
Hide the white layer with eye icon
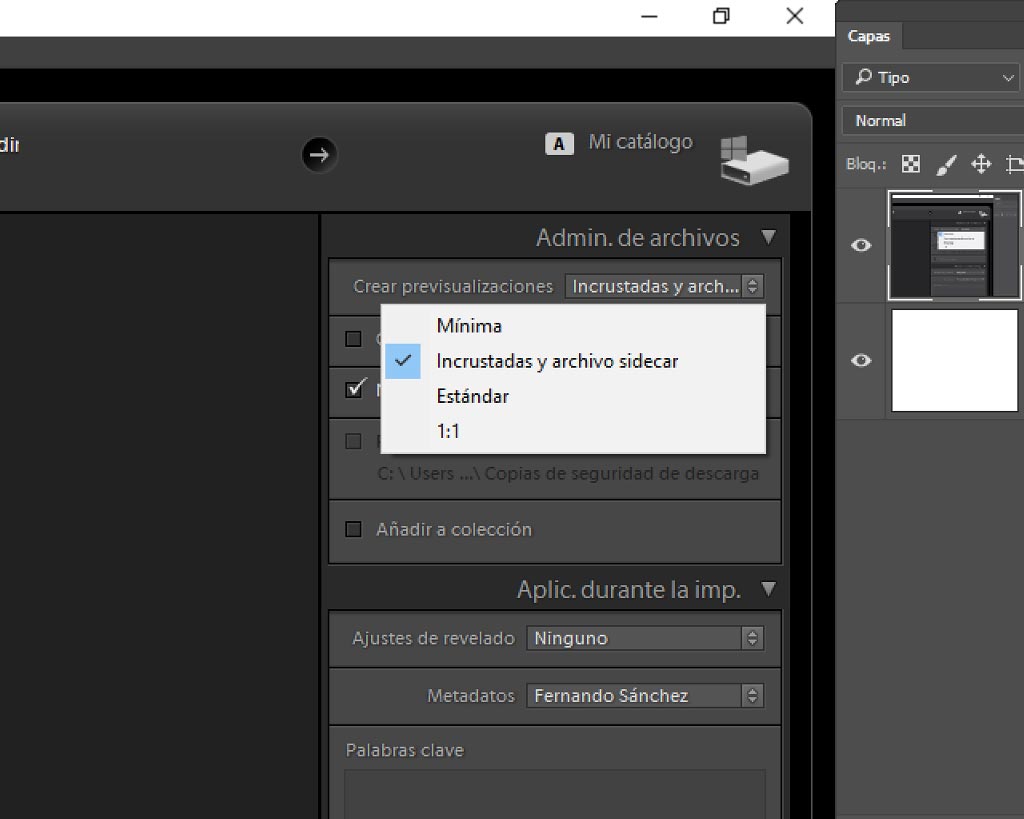[861, 360]
